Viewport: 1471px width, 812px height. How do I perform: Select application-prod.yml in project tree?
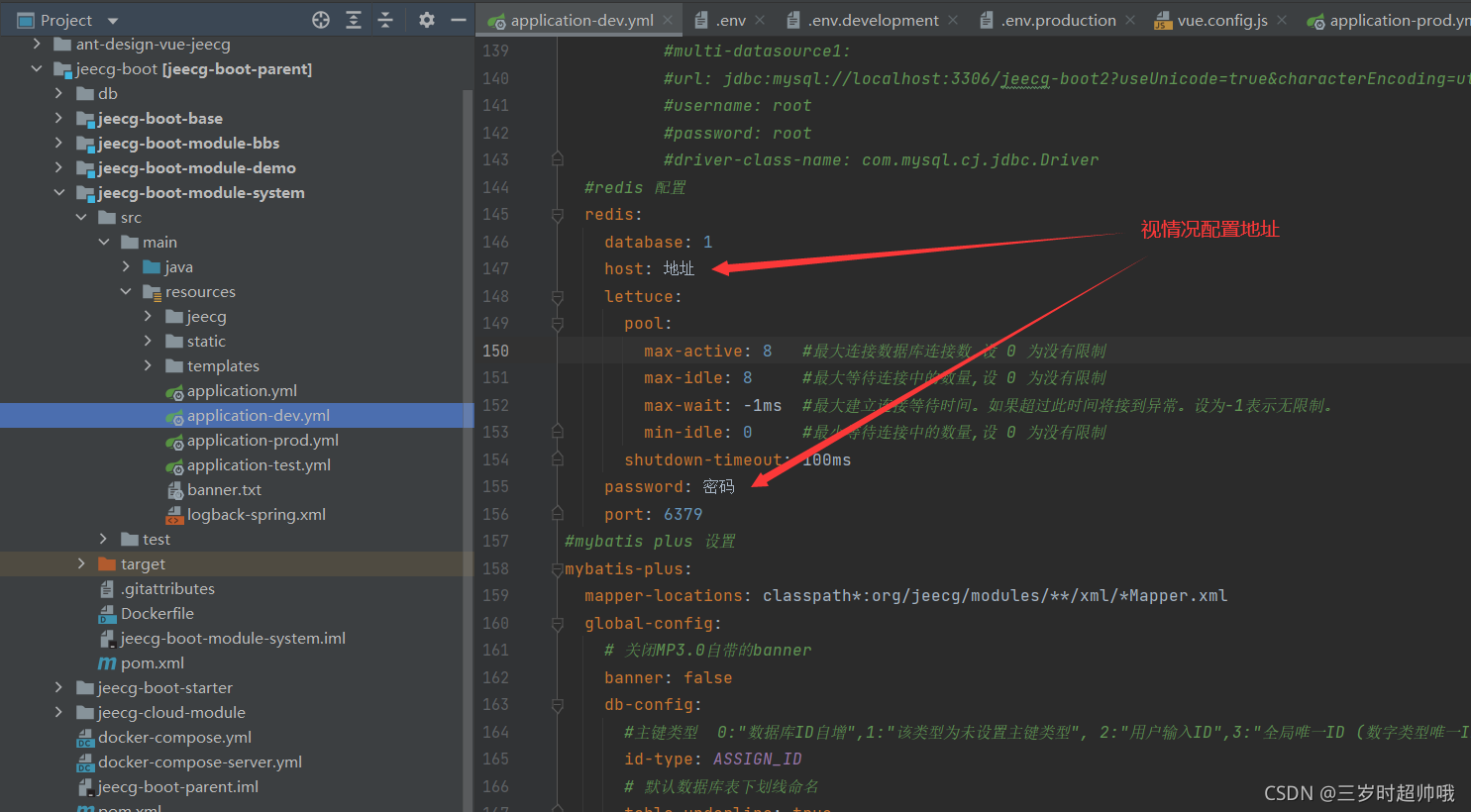coord(263,440)
